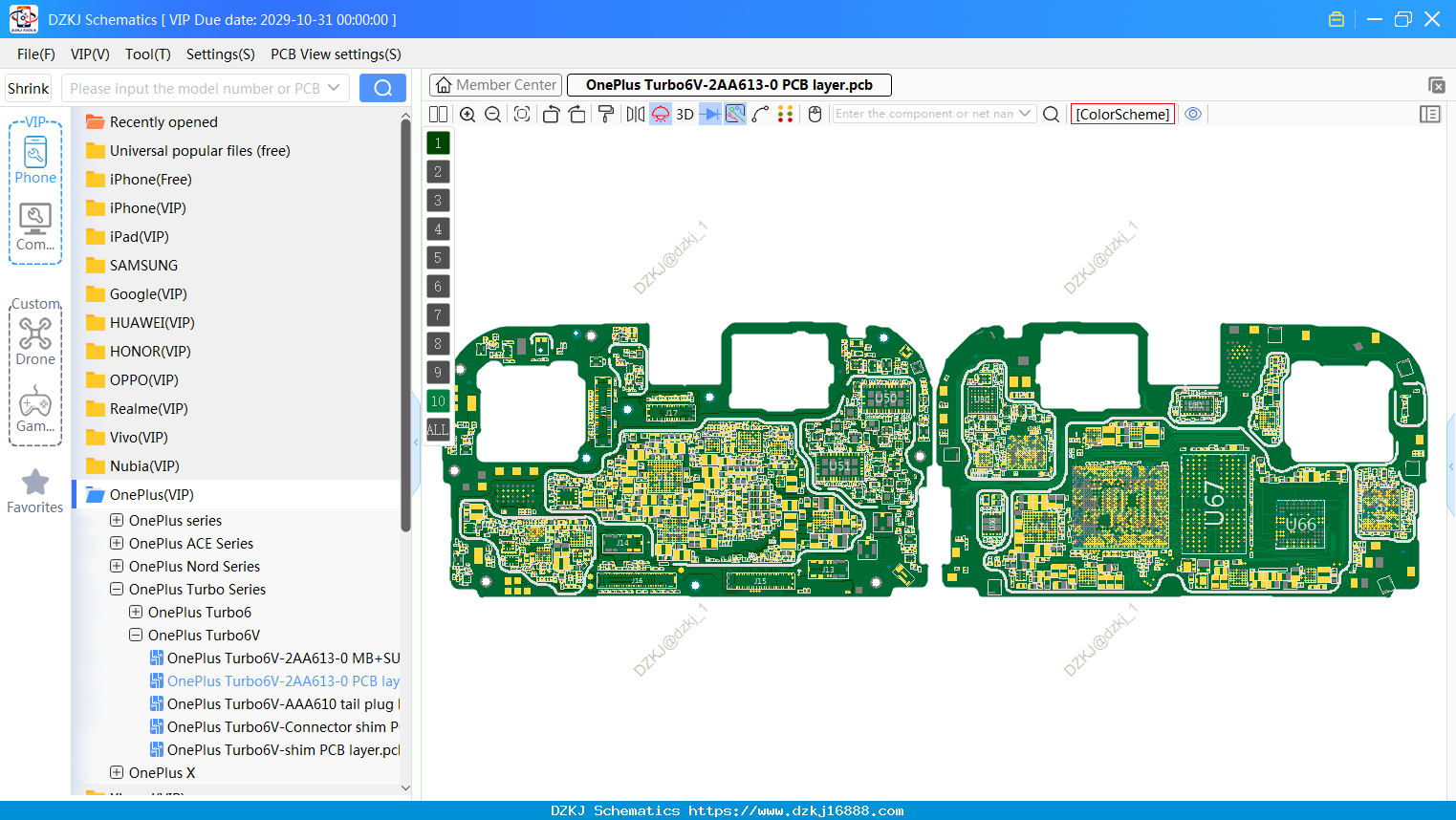Open model number dropdown arrow
Viewport: 1456px width, 820px height.
click(334, 88)
